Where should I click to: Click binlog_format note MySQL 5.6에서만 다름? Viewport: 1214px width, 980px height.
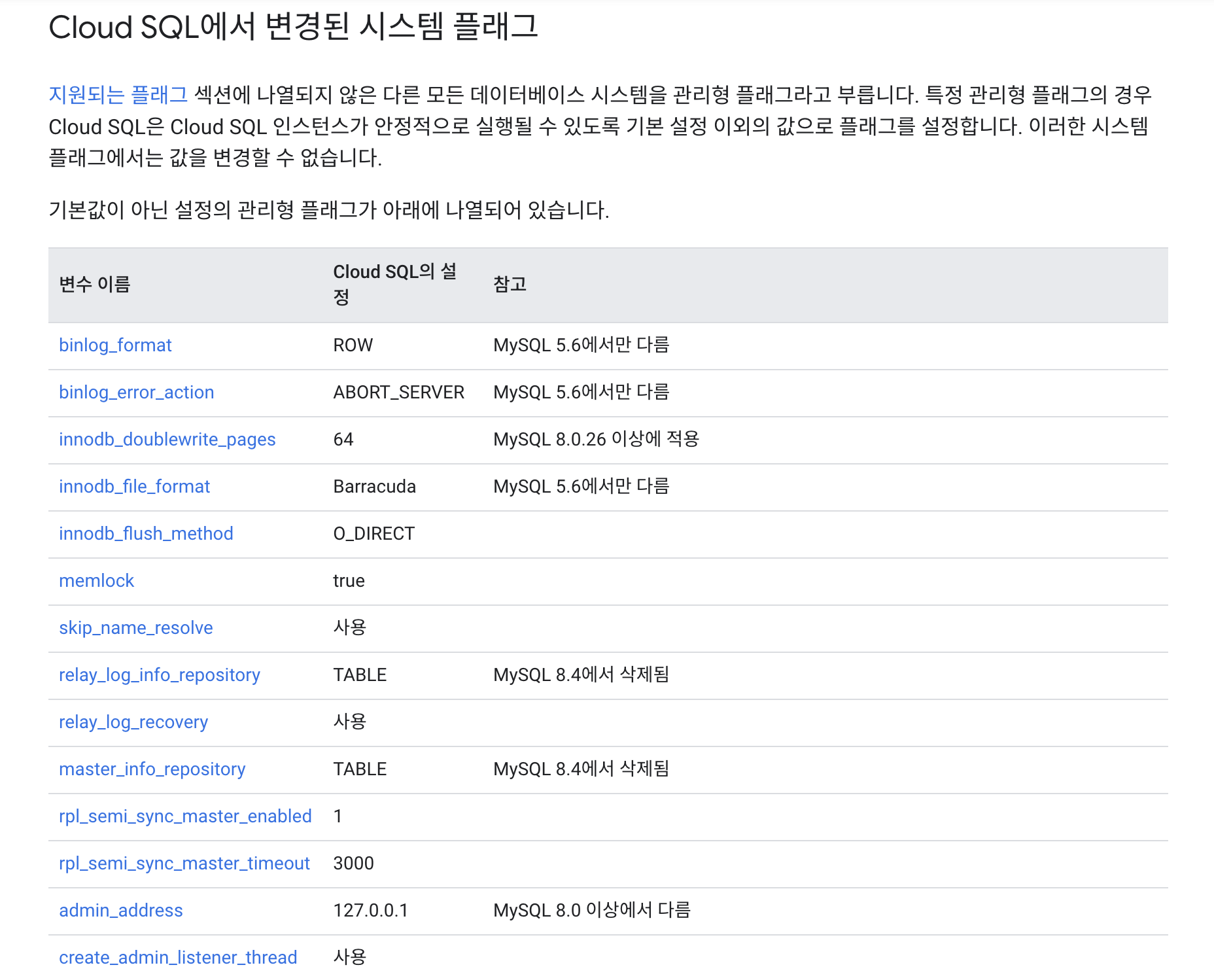(x=581, y=345)
